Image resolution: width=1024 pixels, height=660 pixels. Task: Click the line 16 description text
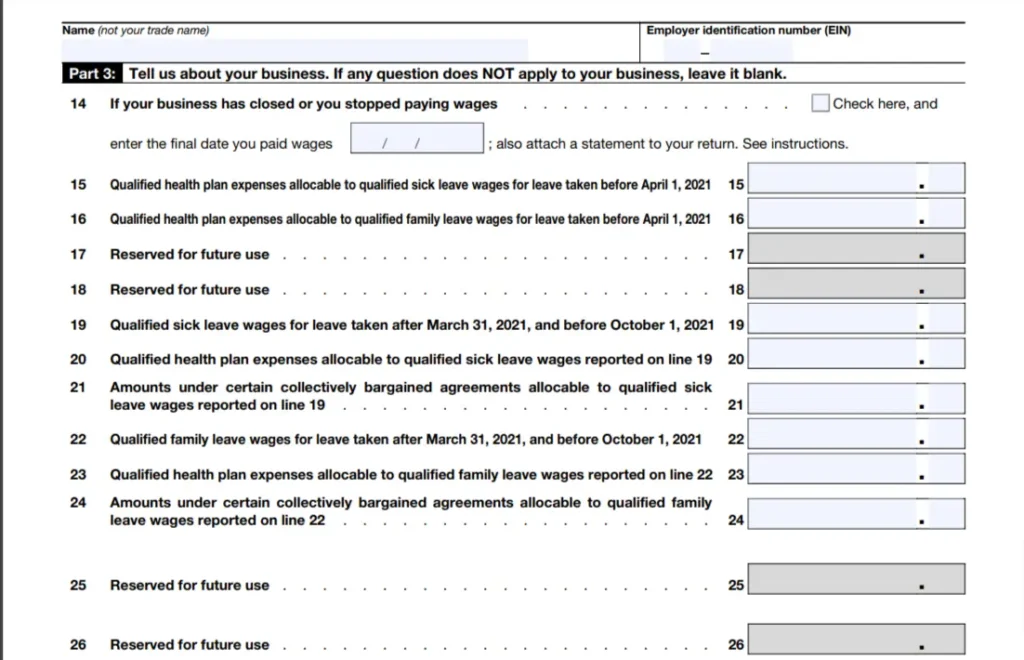pos(410,219)
